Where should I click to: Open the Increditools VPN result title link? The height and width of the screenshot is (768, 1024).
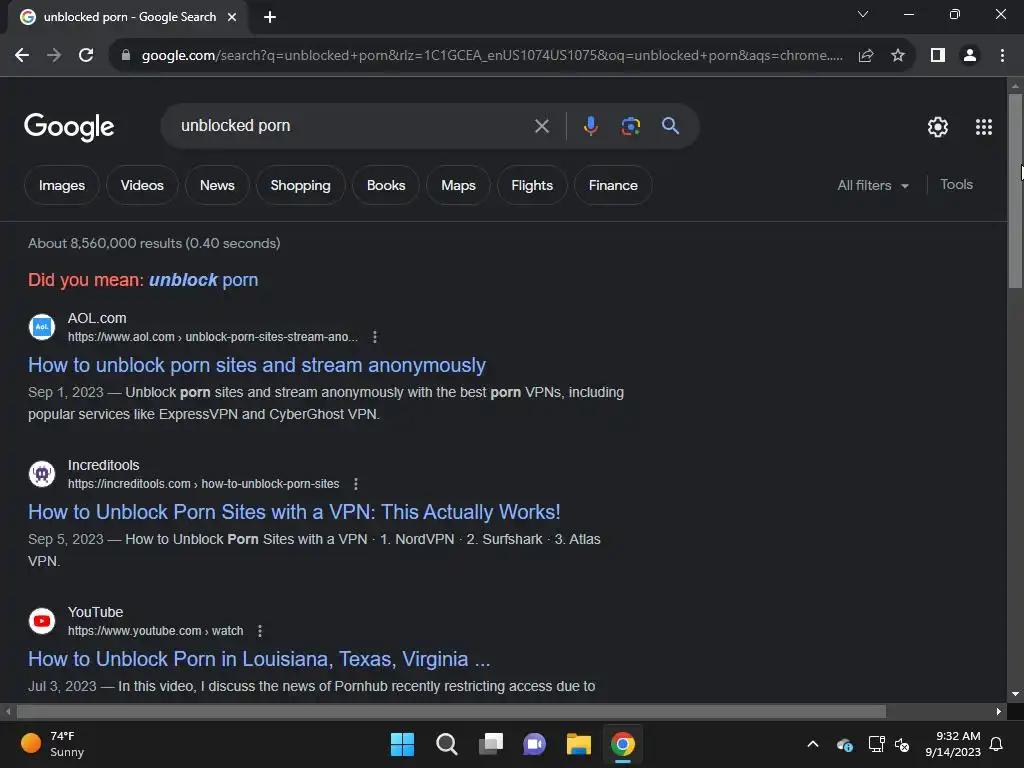[294, 512]
